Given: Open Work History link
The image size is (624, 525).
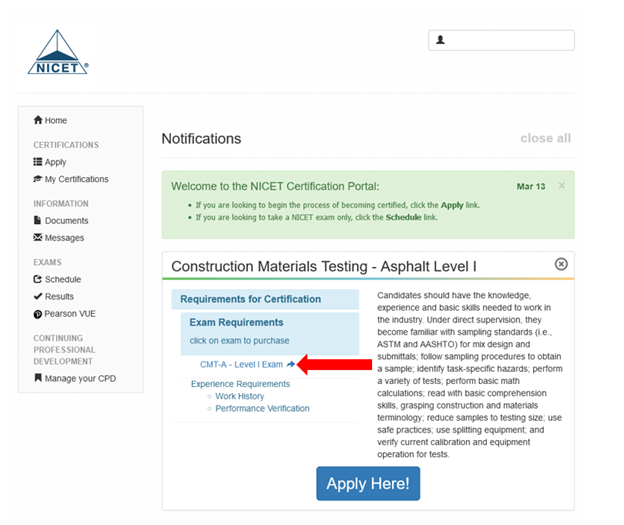Looking at the screenshot, I should pyautogui.click(x=240, y=396).
